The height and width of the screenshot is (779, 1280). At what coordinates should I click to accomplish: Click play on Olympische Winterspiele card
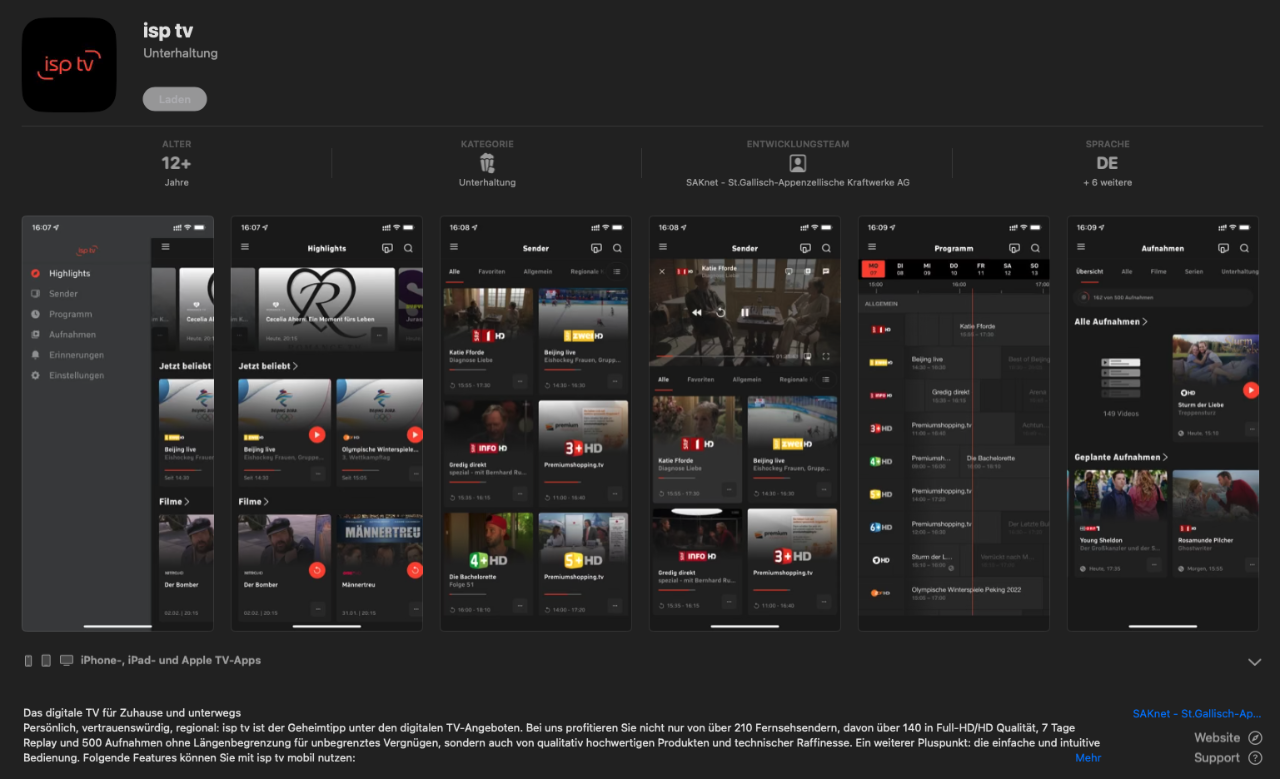(414, 434)
